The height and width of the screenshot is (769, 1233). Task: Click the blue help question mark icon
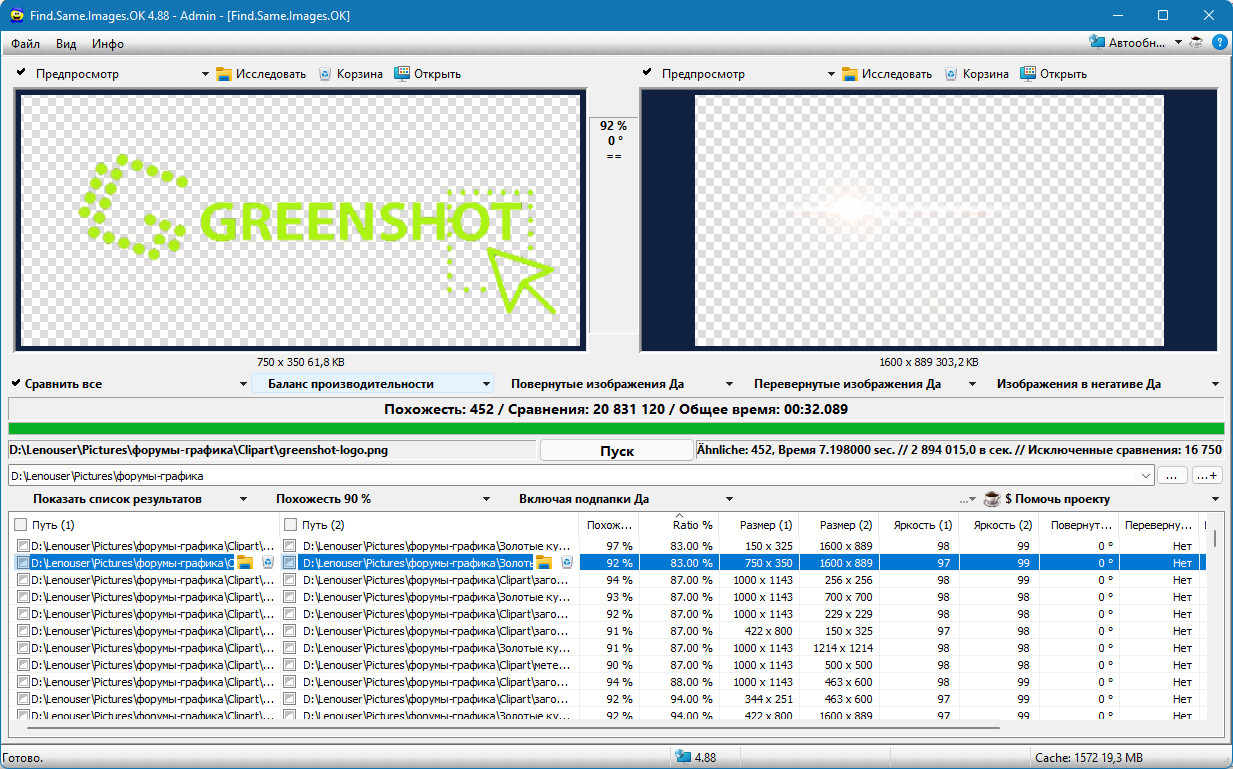coord(1219,43)
